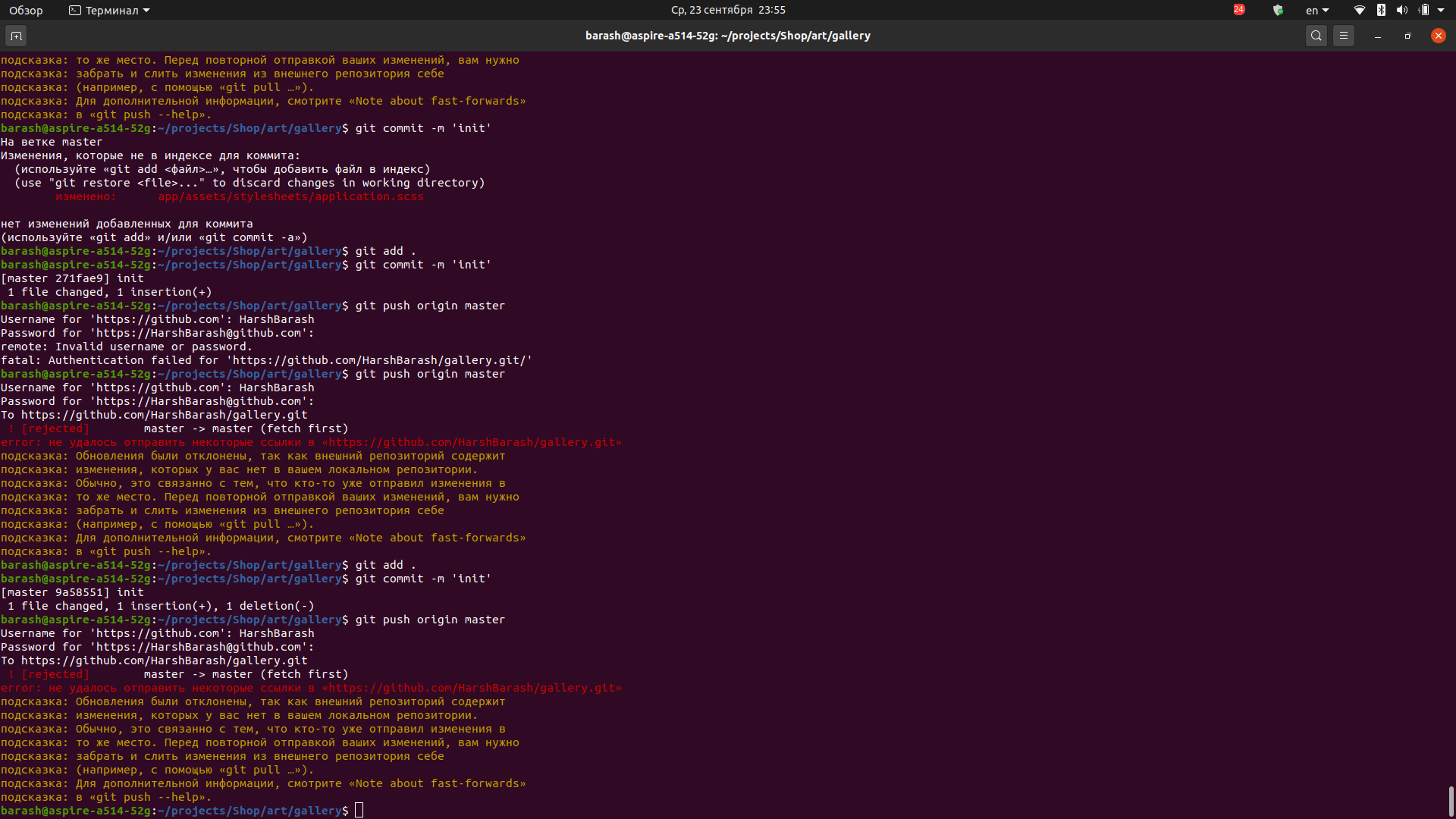1456x819 pixels.
Task: Click the terminal vertical scrollbar thumb
Action: click(x=1451, y=800)
